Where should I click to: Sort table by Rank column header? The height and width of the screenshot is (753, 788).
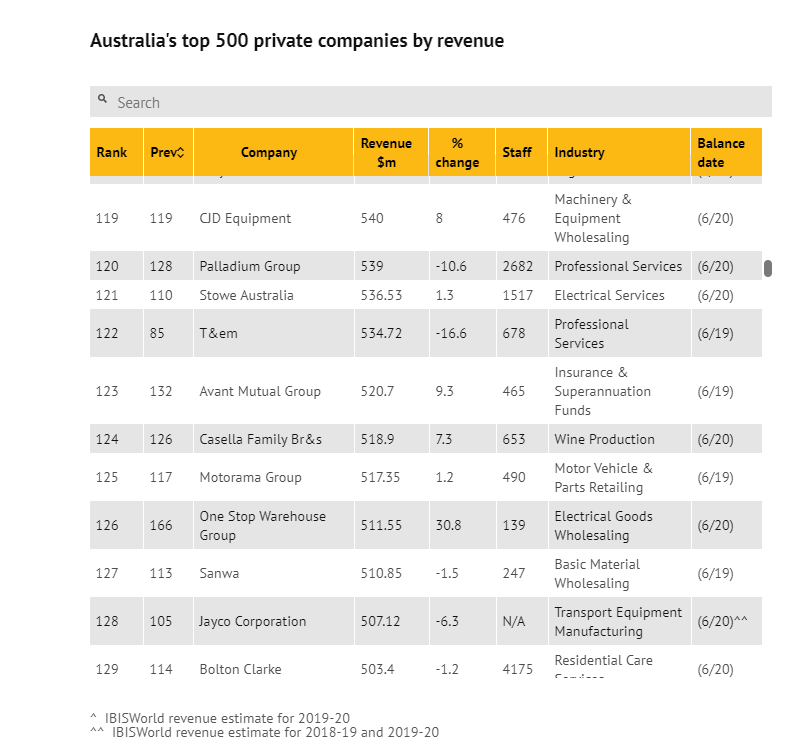112,153
